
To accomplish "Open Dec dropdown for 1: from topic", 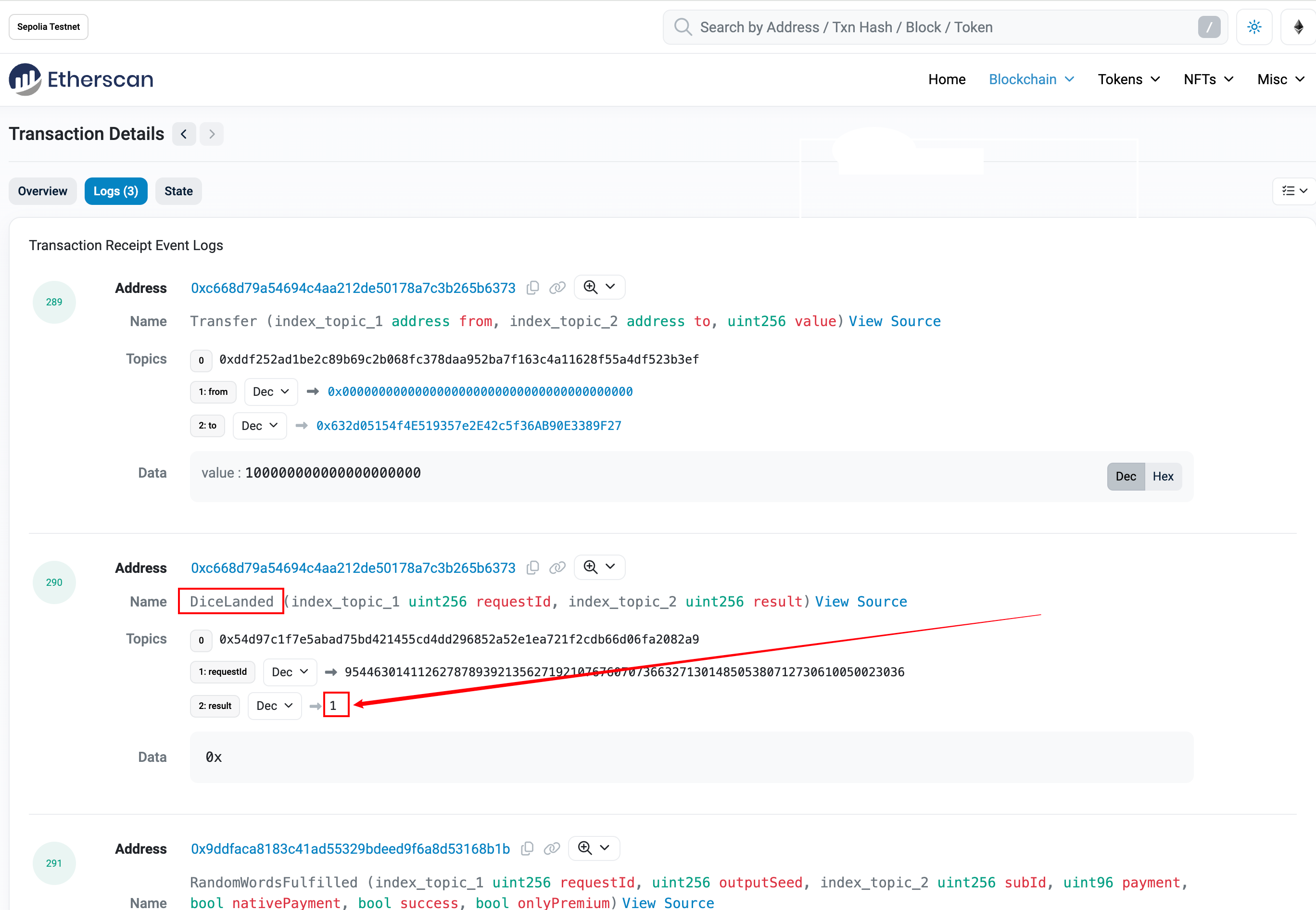I will pyautogui.click(x=271, y=392).
